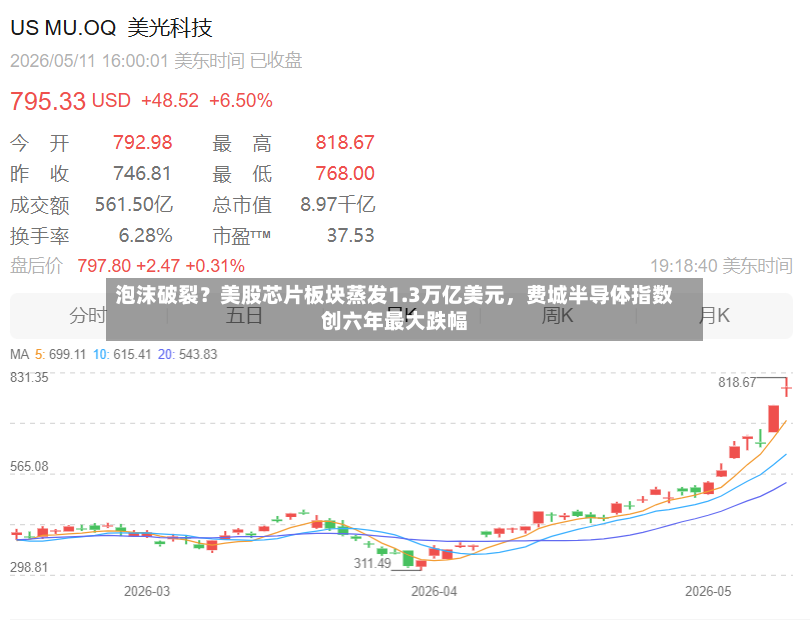Click the turnover rate 6.28%

coord(146,236)
